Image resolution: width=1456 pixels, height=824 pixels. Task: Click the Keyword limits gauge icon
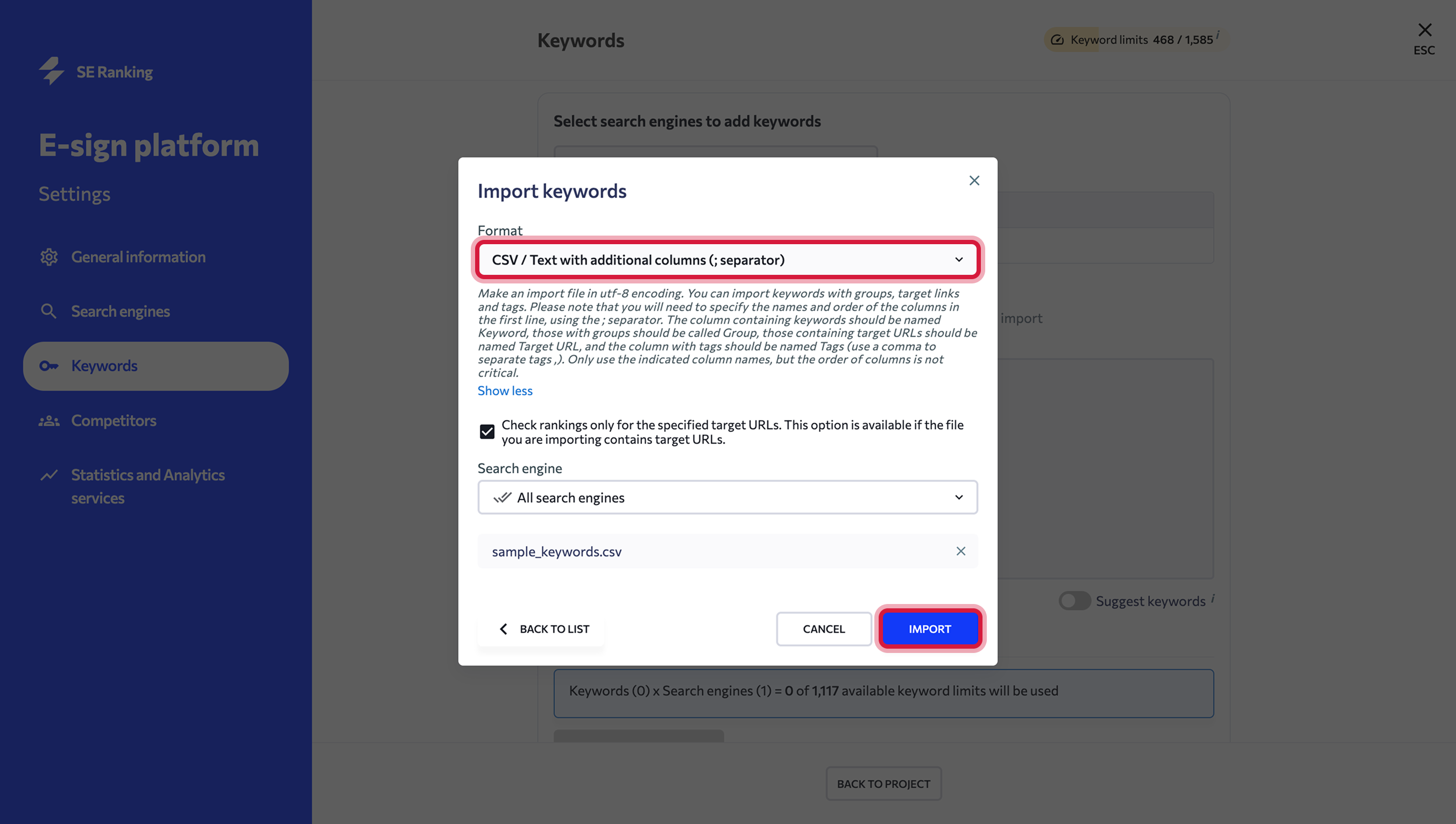1056,40
